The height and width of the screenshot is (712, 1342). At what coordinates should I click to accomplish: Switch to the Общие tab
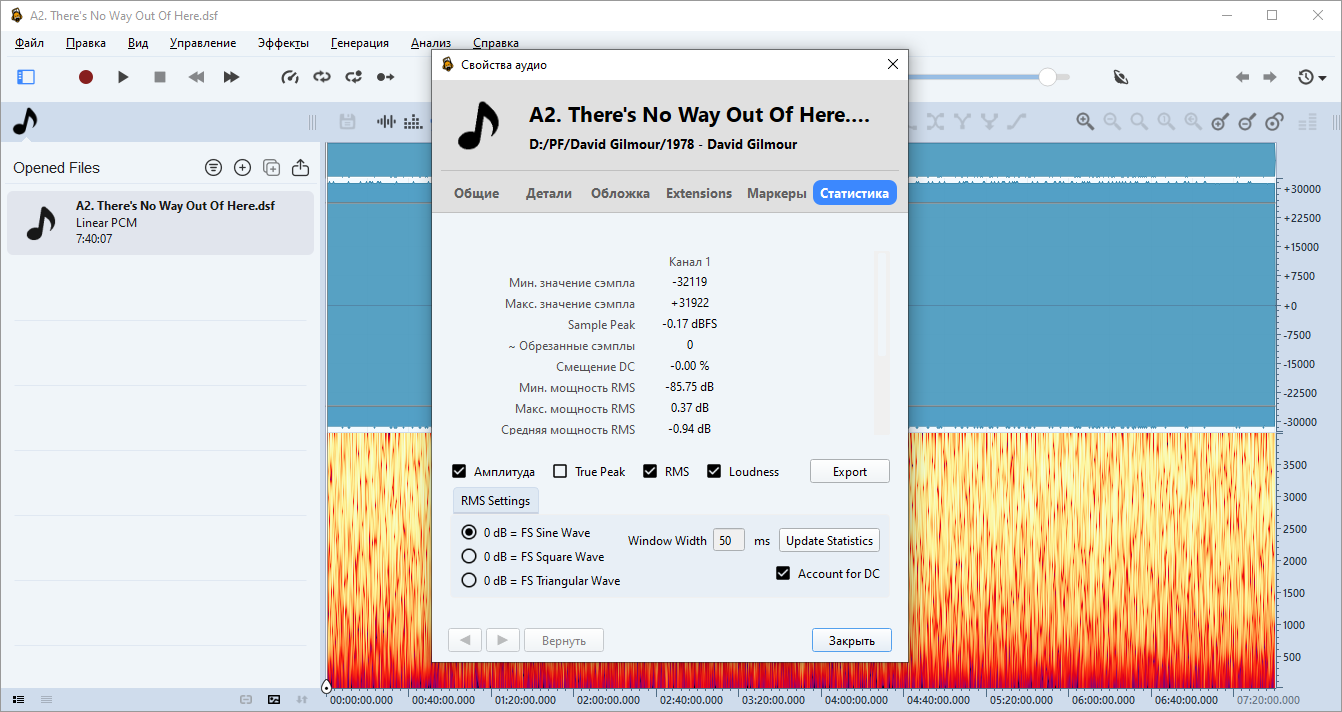476,193
